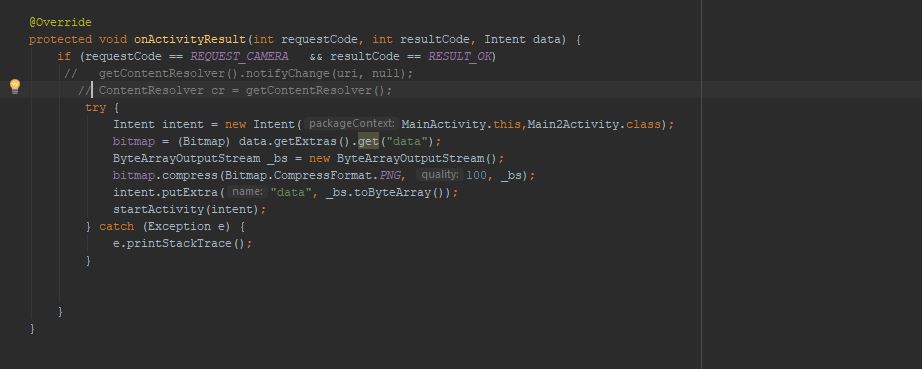Click startActivity(intent) statement
This screenshot has width=922, height=369.
pyautogui.click(x=189, y=210)
